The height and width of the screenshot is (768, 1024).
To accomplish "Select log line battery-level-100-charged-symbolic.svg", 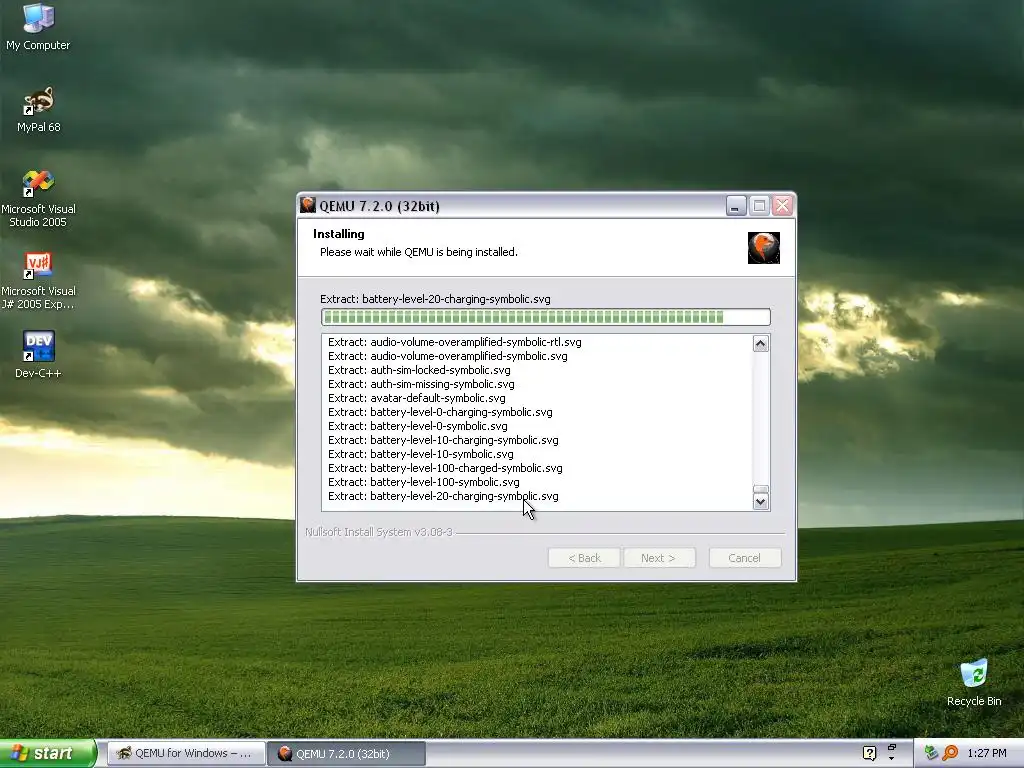I will [x=445, y=468].
